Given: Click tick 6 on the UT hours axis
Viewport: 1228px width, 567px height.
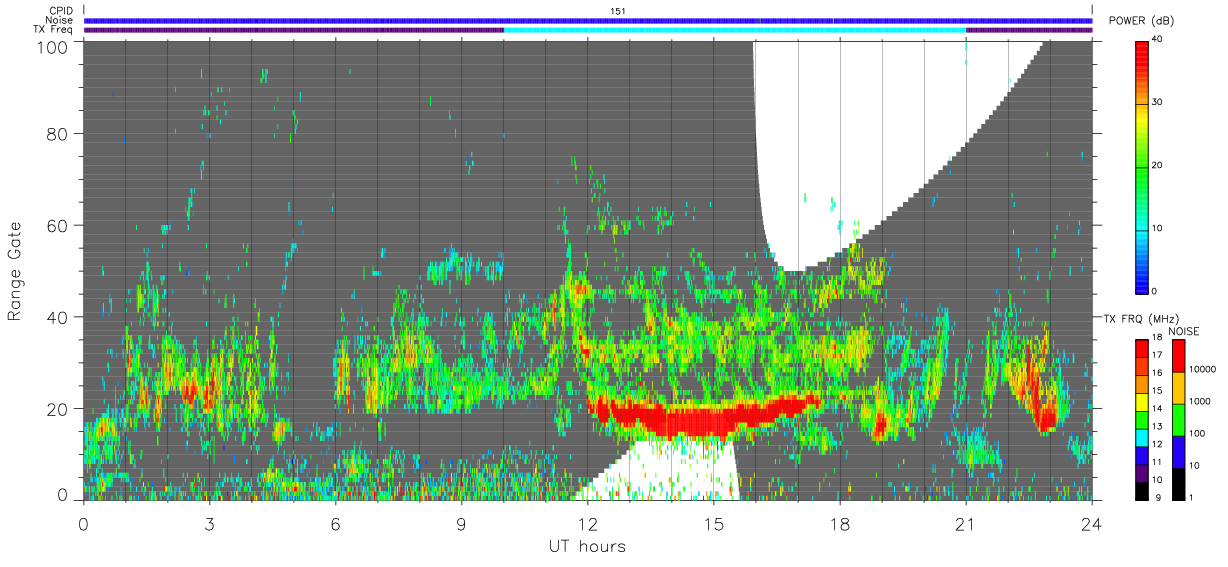Looking at the screenshot, I should click(x=335, y=523).
